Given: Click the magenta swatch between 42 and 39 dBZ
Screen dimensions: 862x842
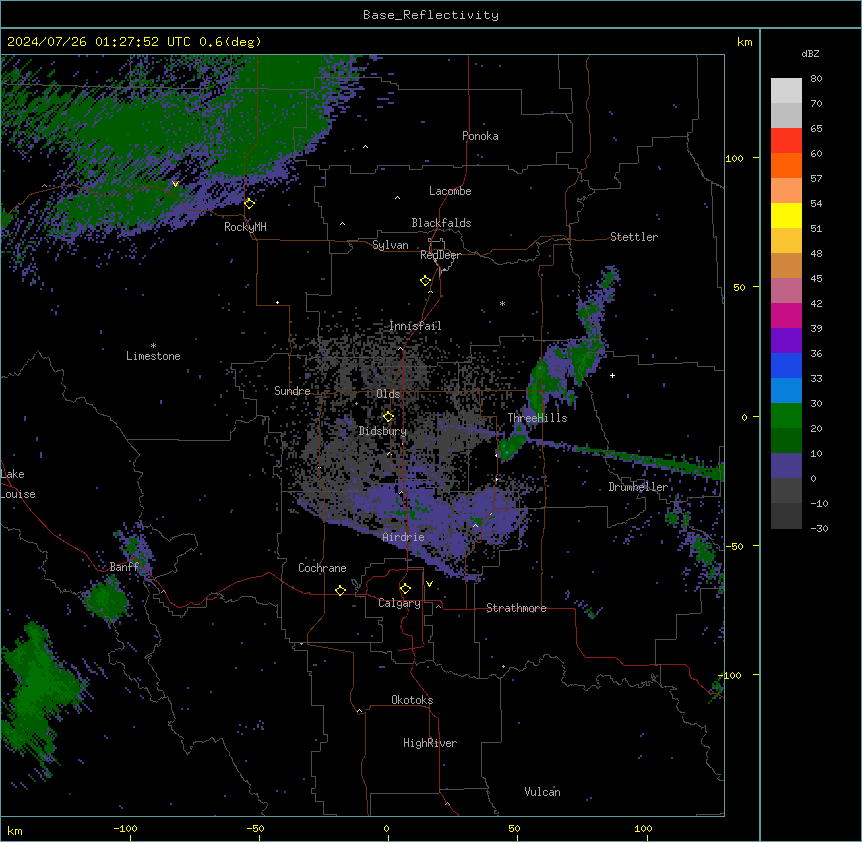Looking at the screenshot, I should pos(786,315).
